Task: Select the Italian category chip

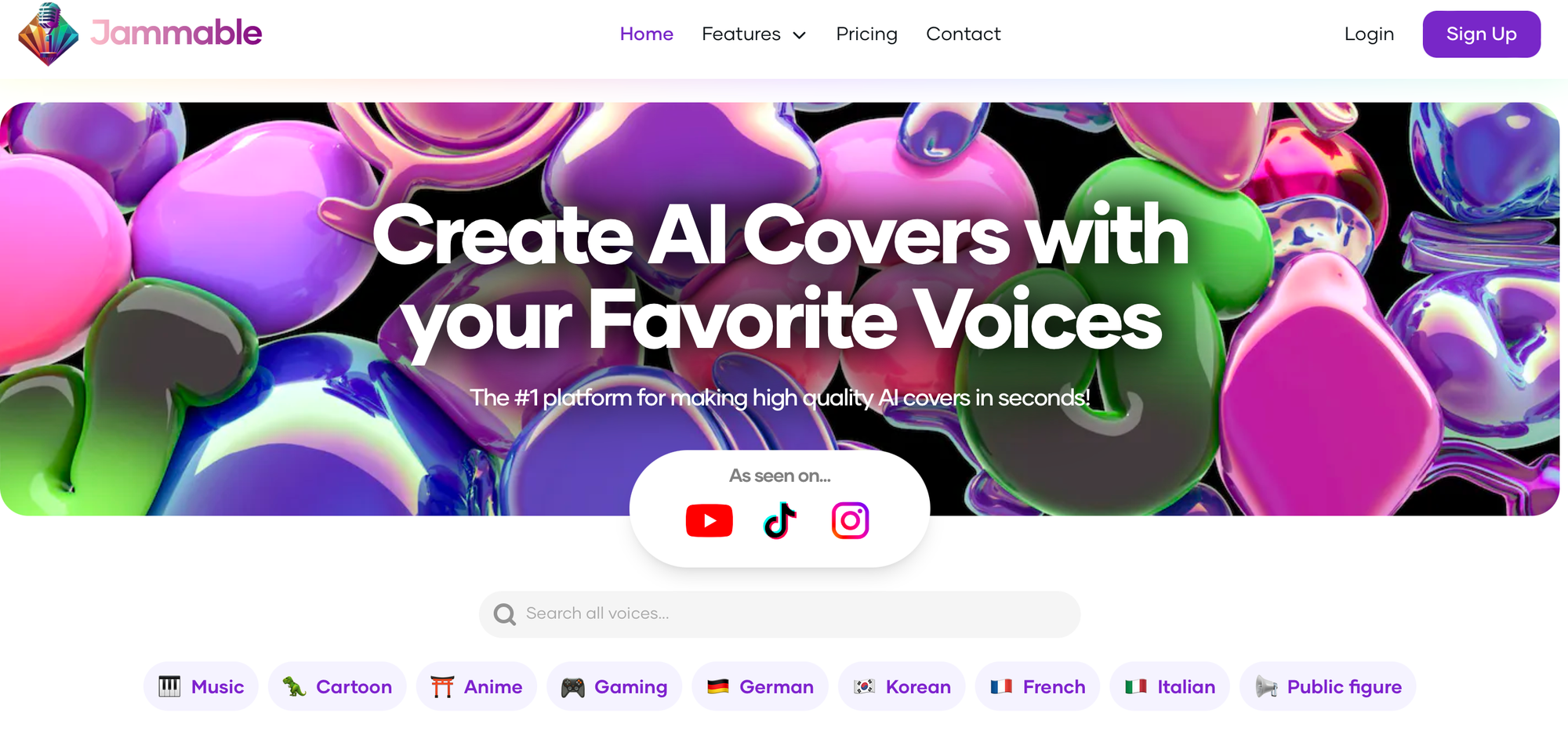Action: point(1169,686)
